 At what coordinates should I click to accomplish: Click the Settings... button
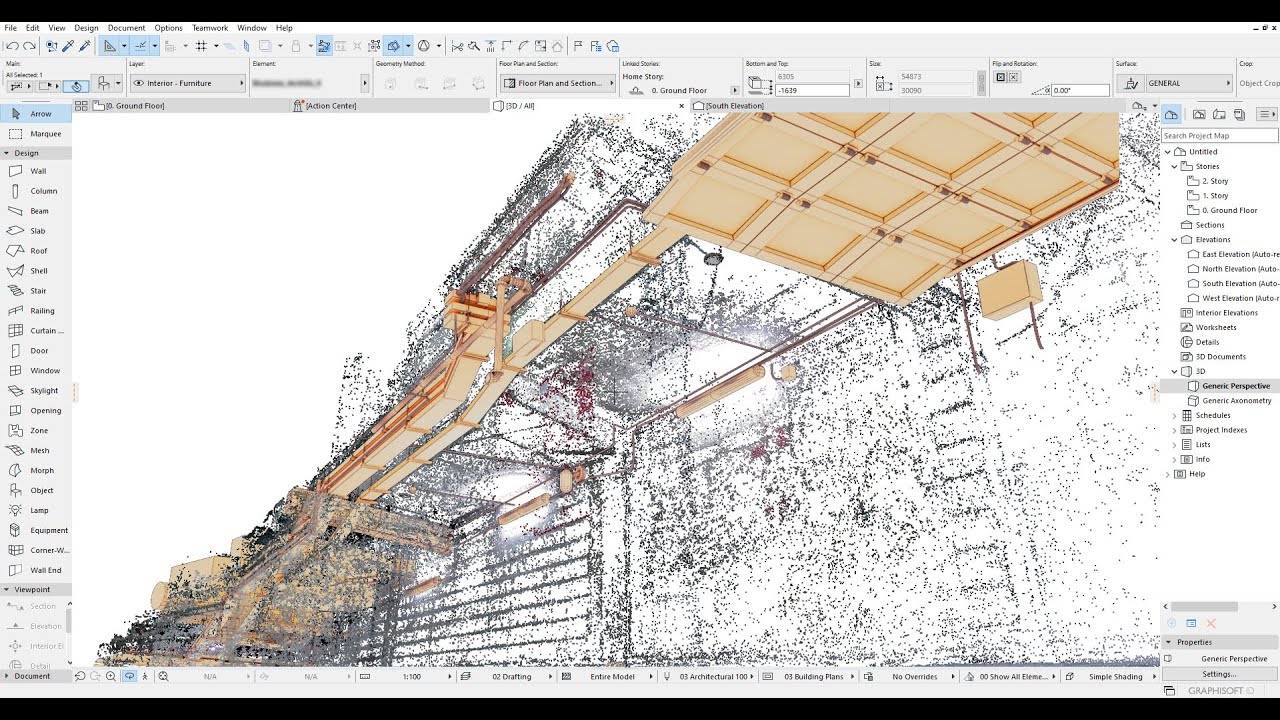[x=1219, y=674]
